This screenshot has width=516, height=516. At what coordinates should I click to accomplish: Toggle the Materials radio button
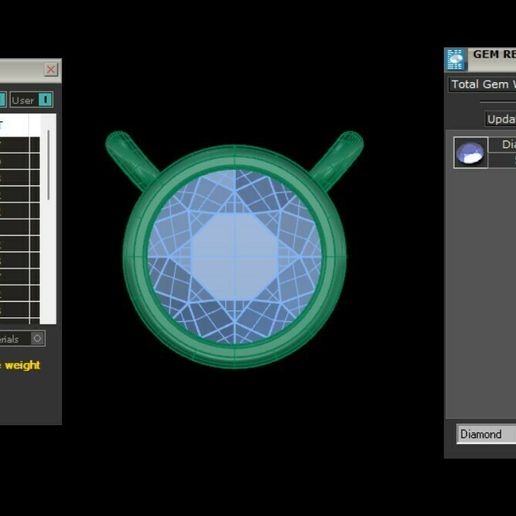(37, 338)
